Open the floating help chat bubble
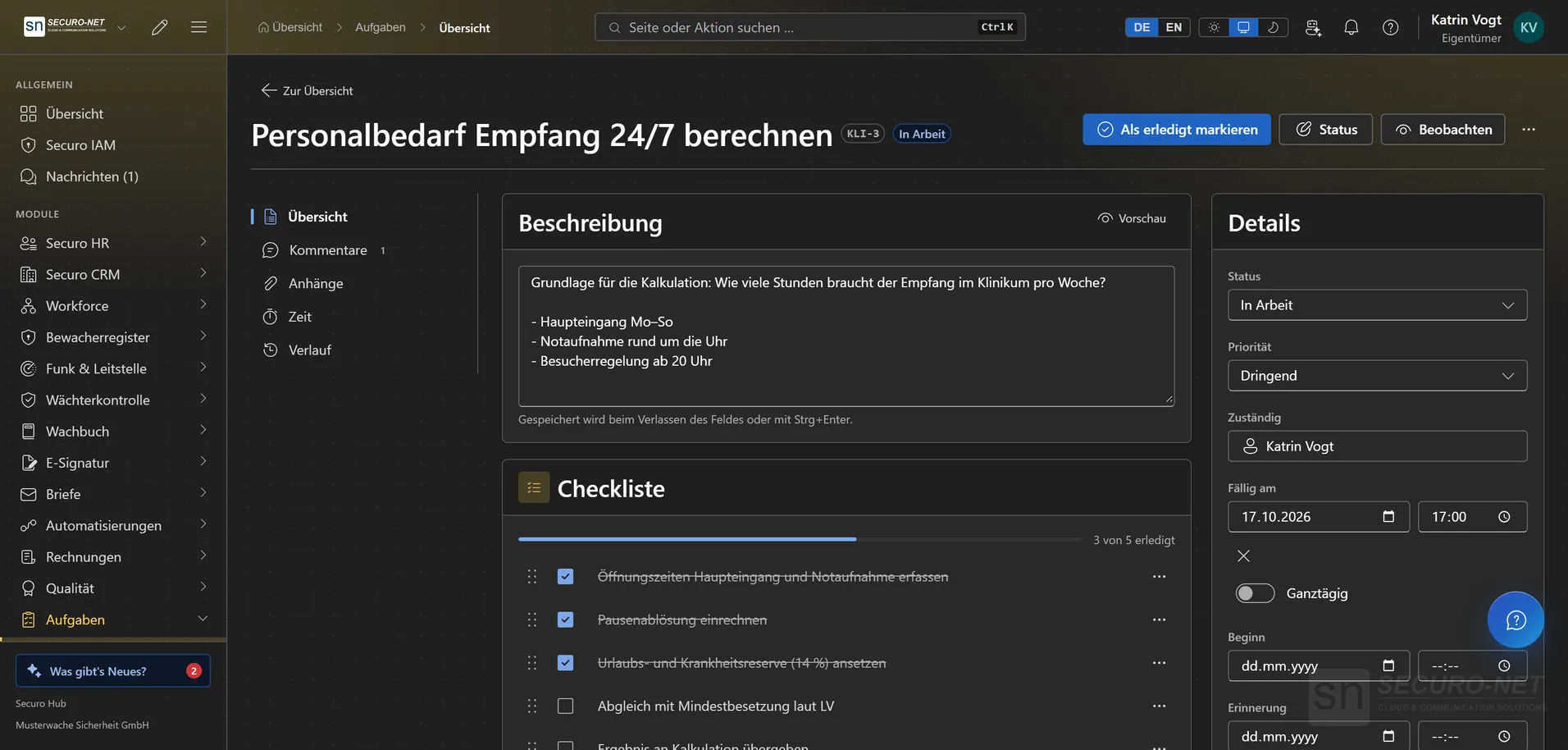1568x750 pixels. coord(1516,620)
